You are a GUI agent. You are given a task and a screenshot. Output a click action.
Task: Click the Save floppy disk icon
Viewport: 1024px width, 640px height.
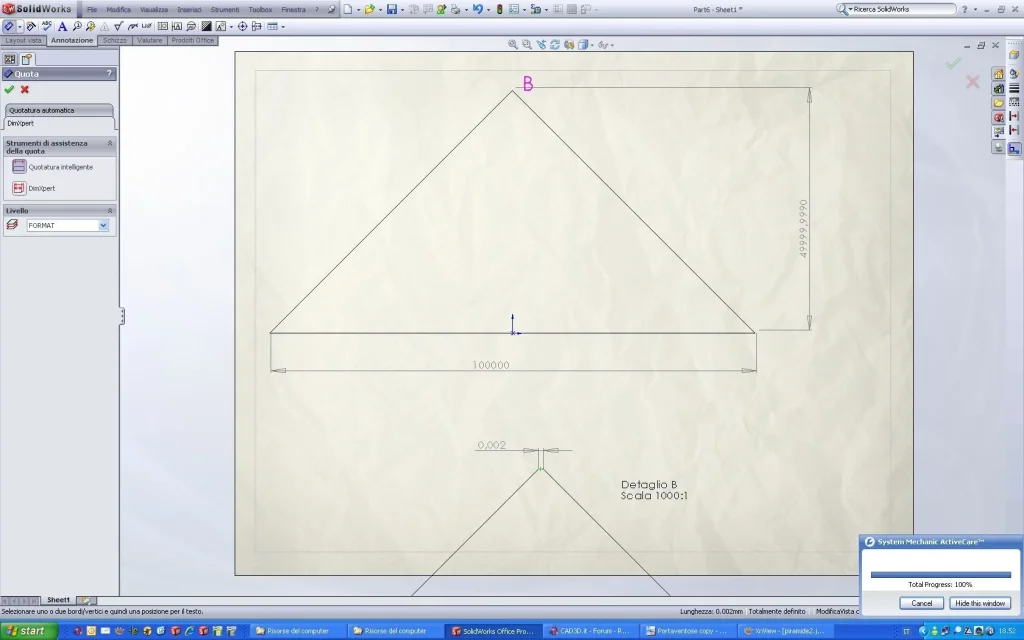click(x=392, y=9)
